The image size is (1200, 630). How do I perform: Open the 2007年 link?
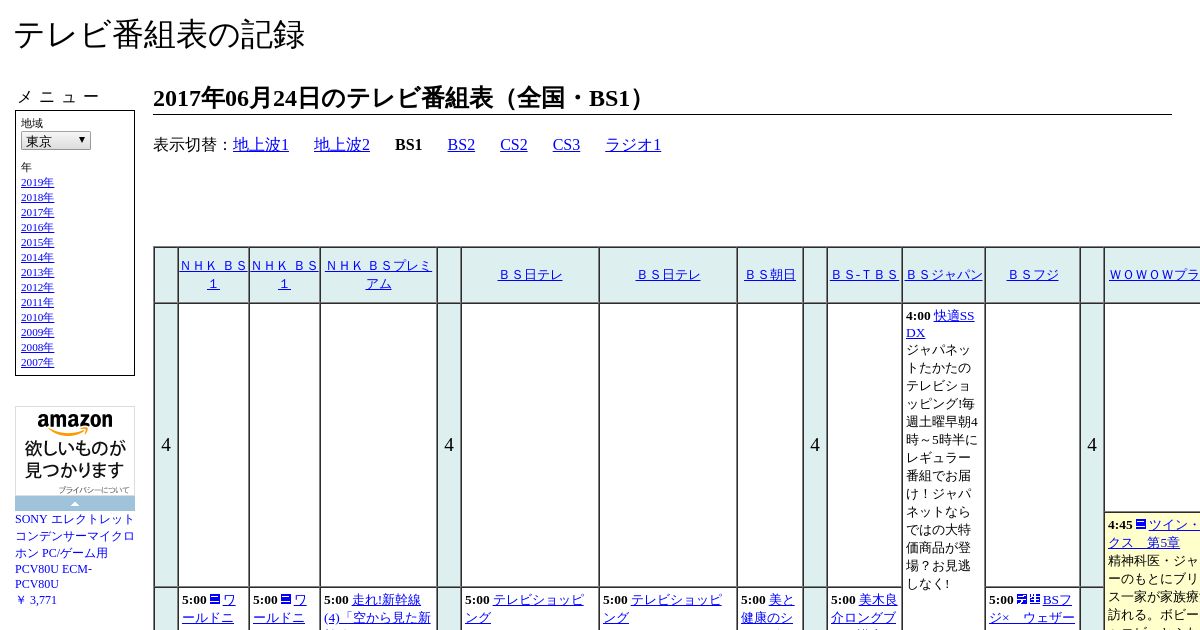point(37,363)
